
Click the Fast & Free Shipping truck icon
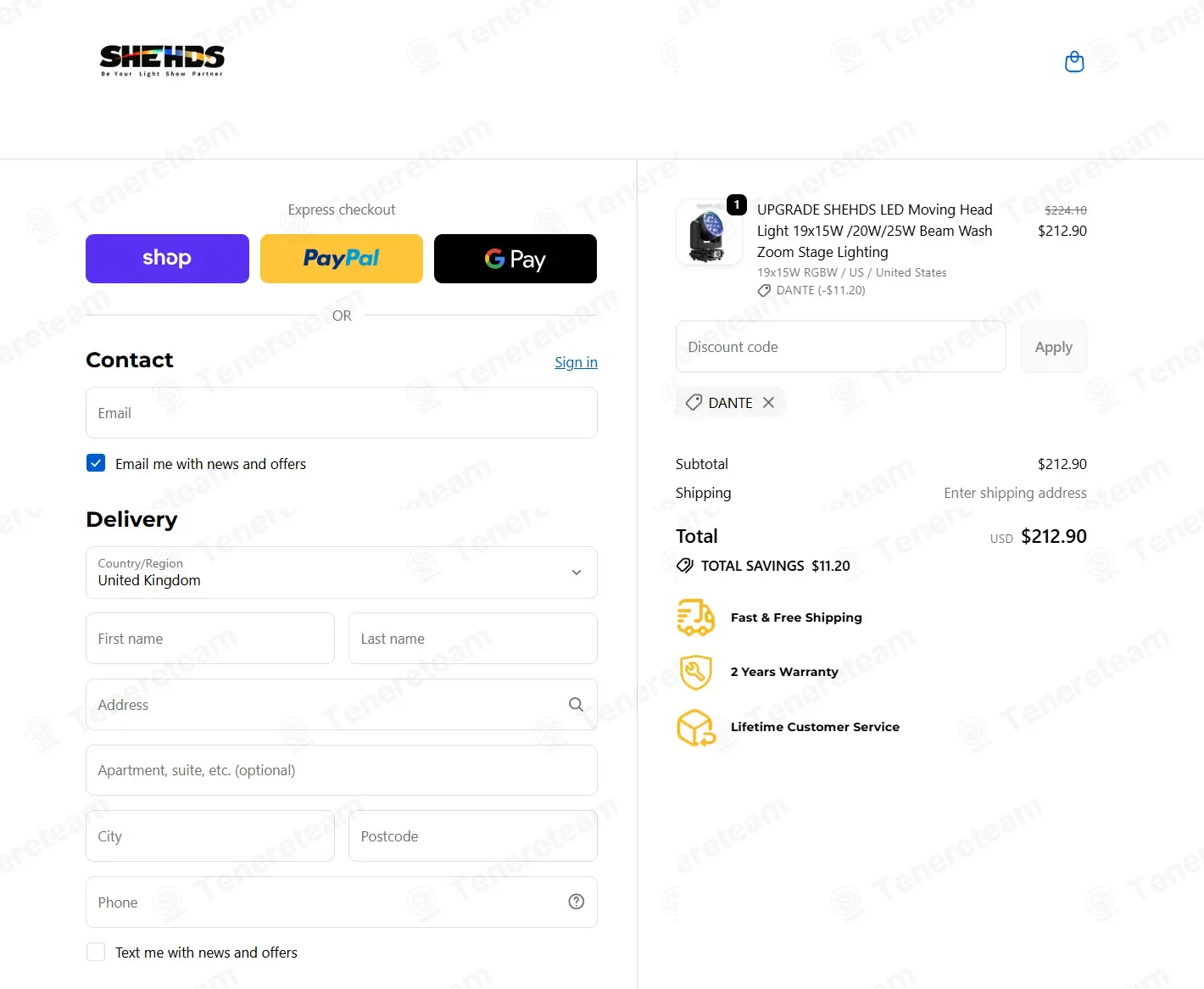(x=696, y=617)
